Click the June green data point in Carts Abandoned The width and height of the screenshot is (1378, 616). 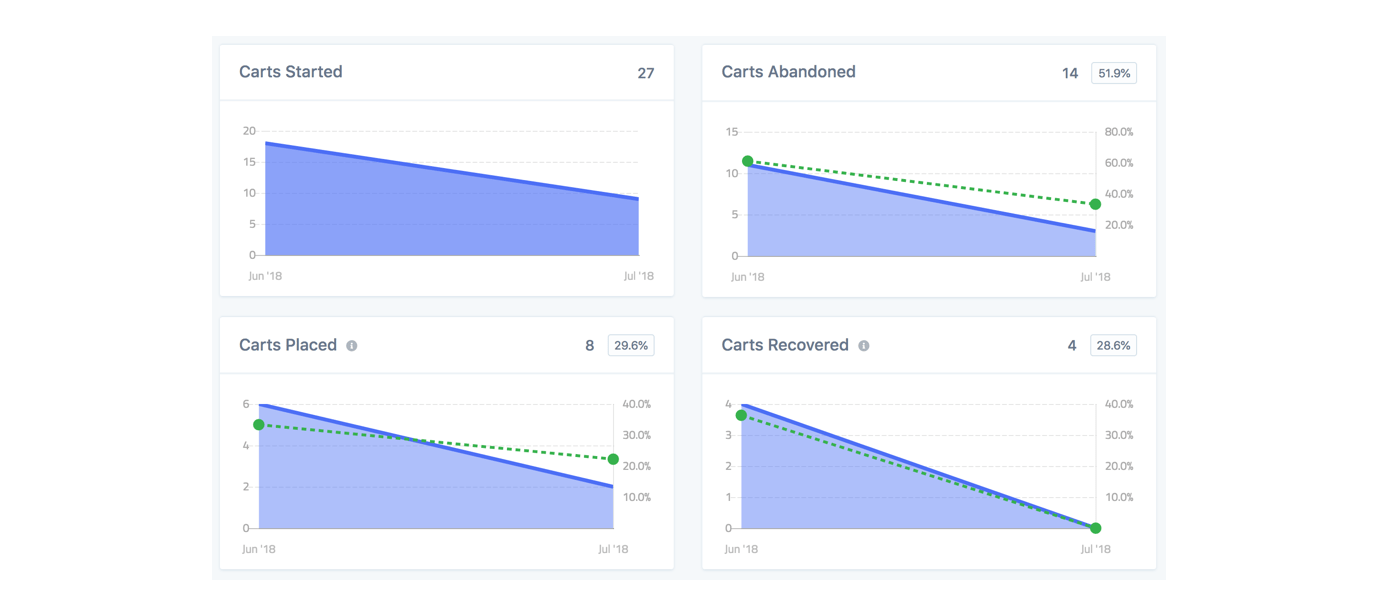747,161
